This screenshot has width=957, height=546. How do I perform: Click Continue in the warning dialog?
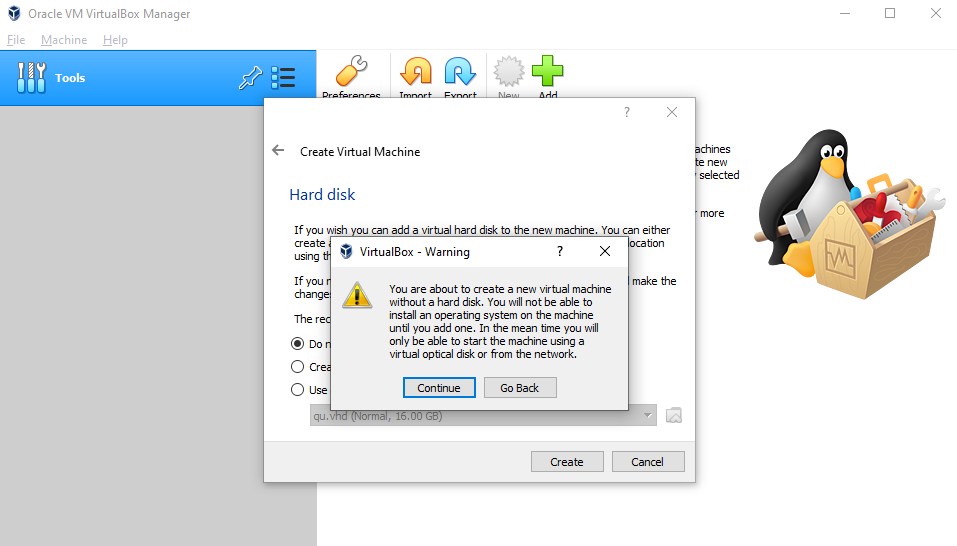tap(439, 388)
